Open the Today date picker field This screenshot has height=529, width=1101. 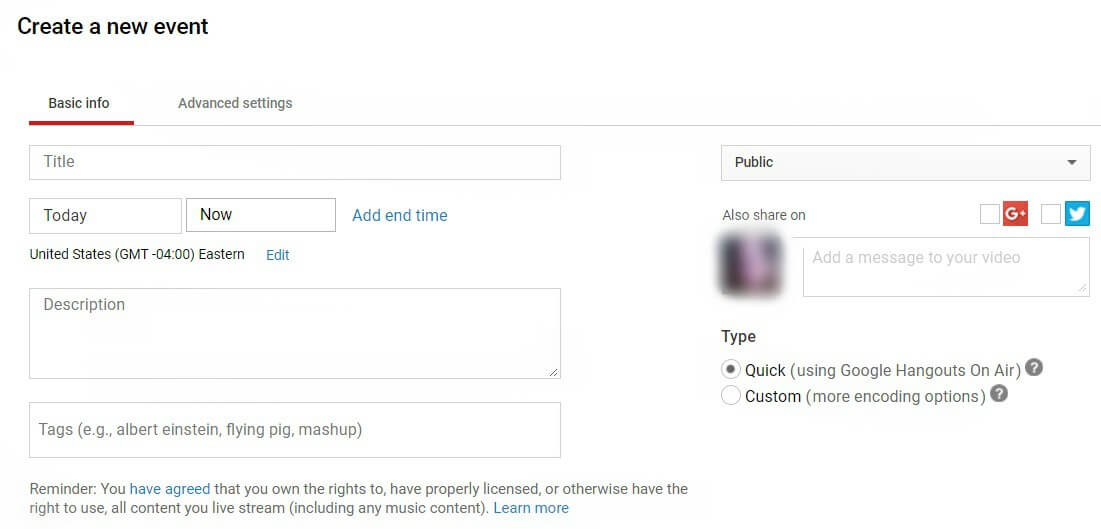[105, 215]
